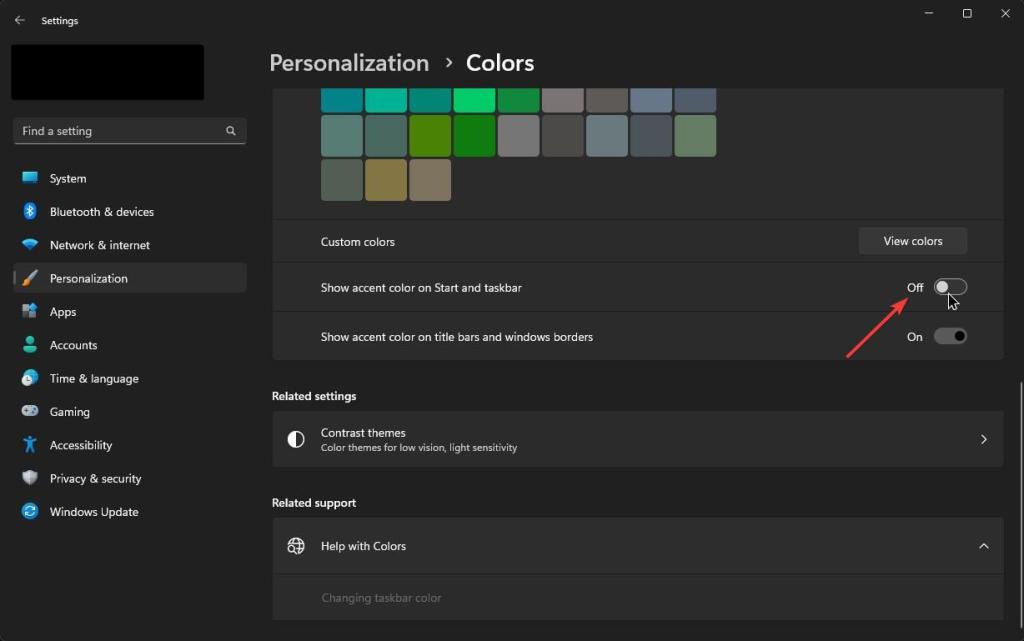Open the Changing taskbar color link
The image size is (1024, 641).
click(381, 598)
